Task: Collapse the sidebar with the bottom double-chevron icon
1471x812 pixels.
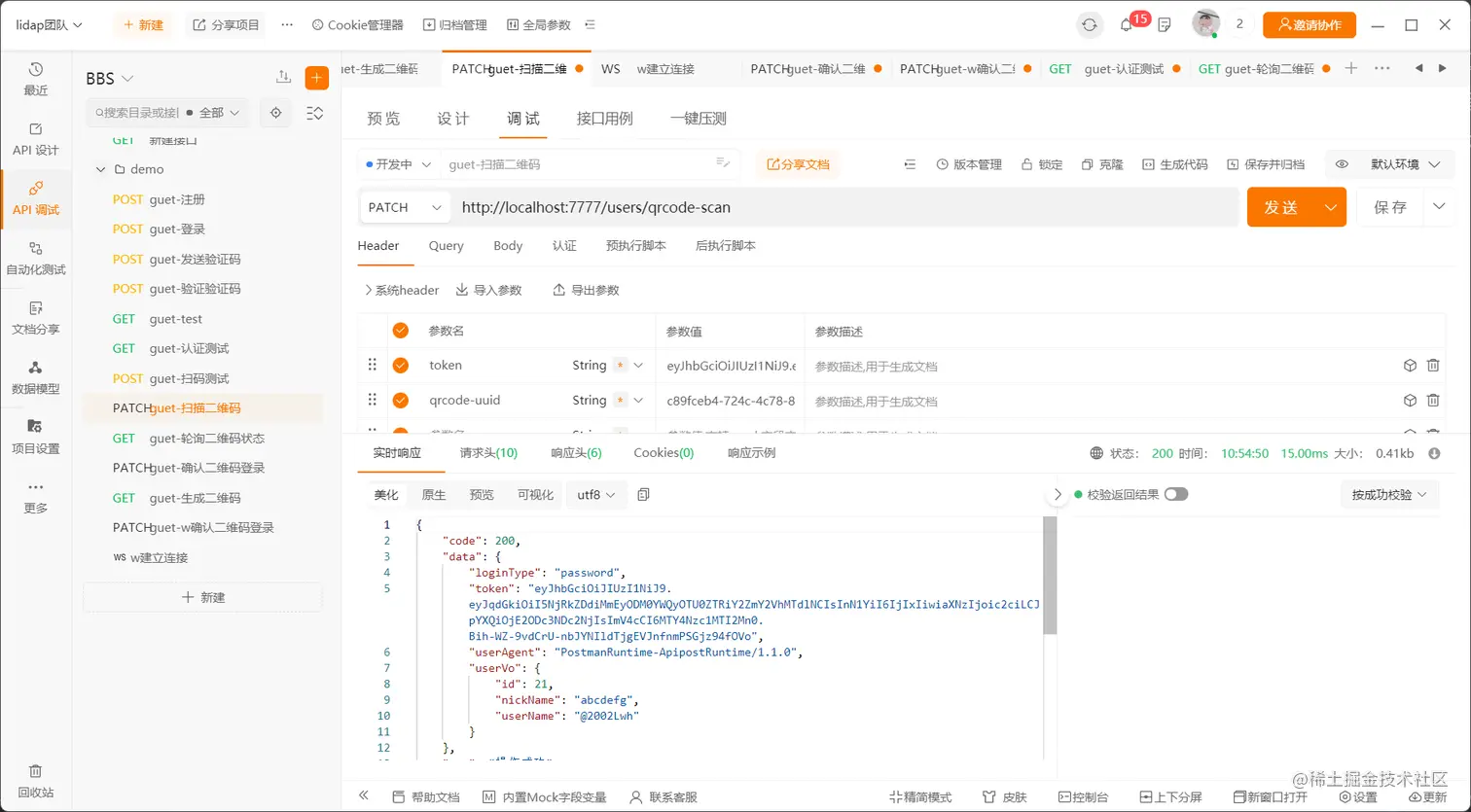Action: click(x=364, y=795)
